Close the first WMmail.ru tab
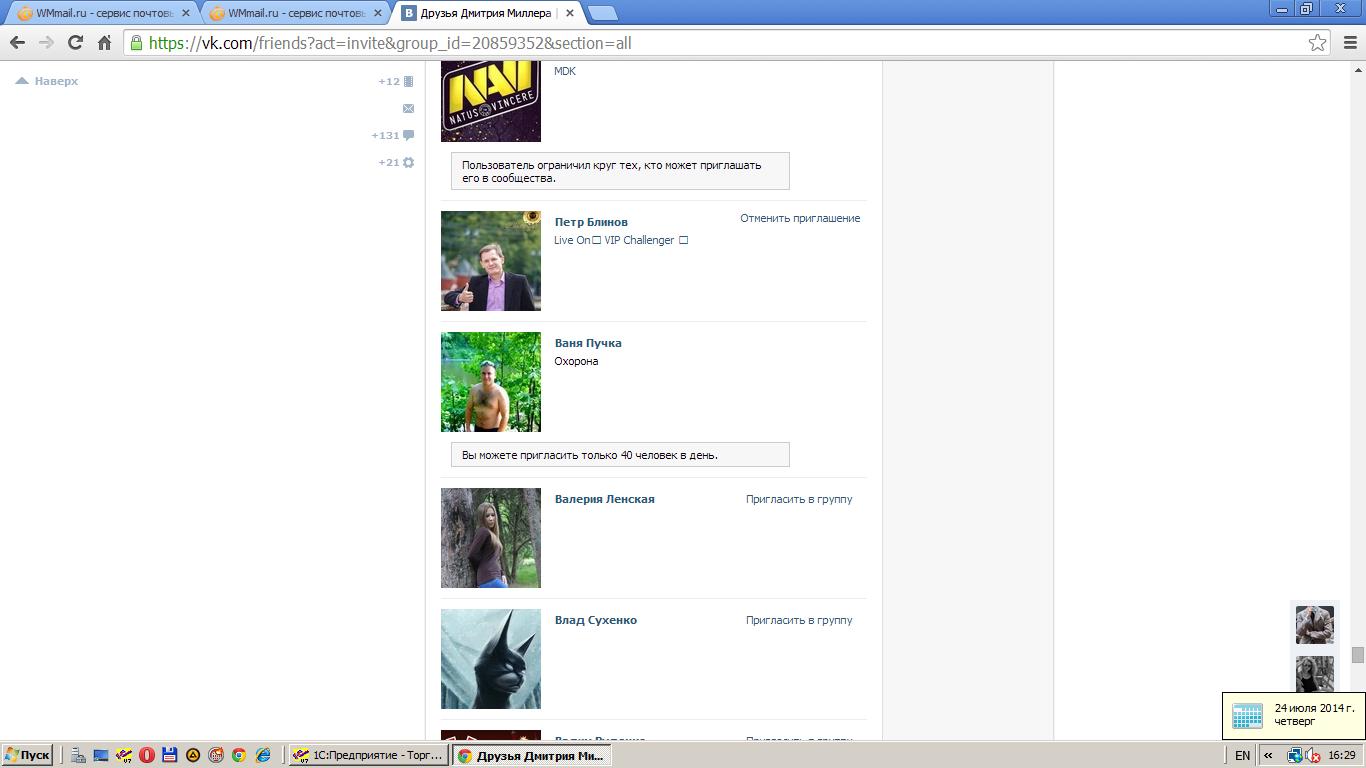1366x768 pixels. 186,14
